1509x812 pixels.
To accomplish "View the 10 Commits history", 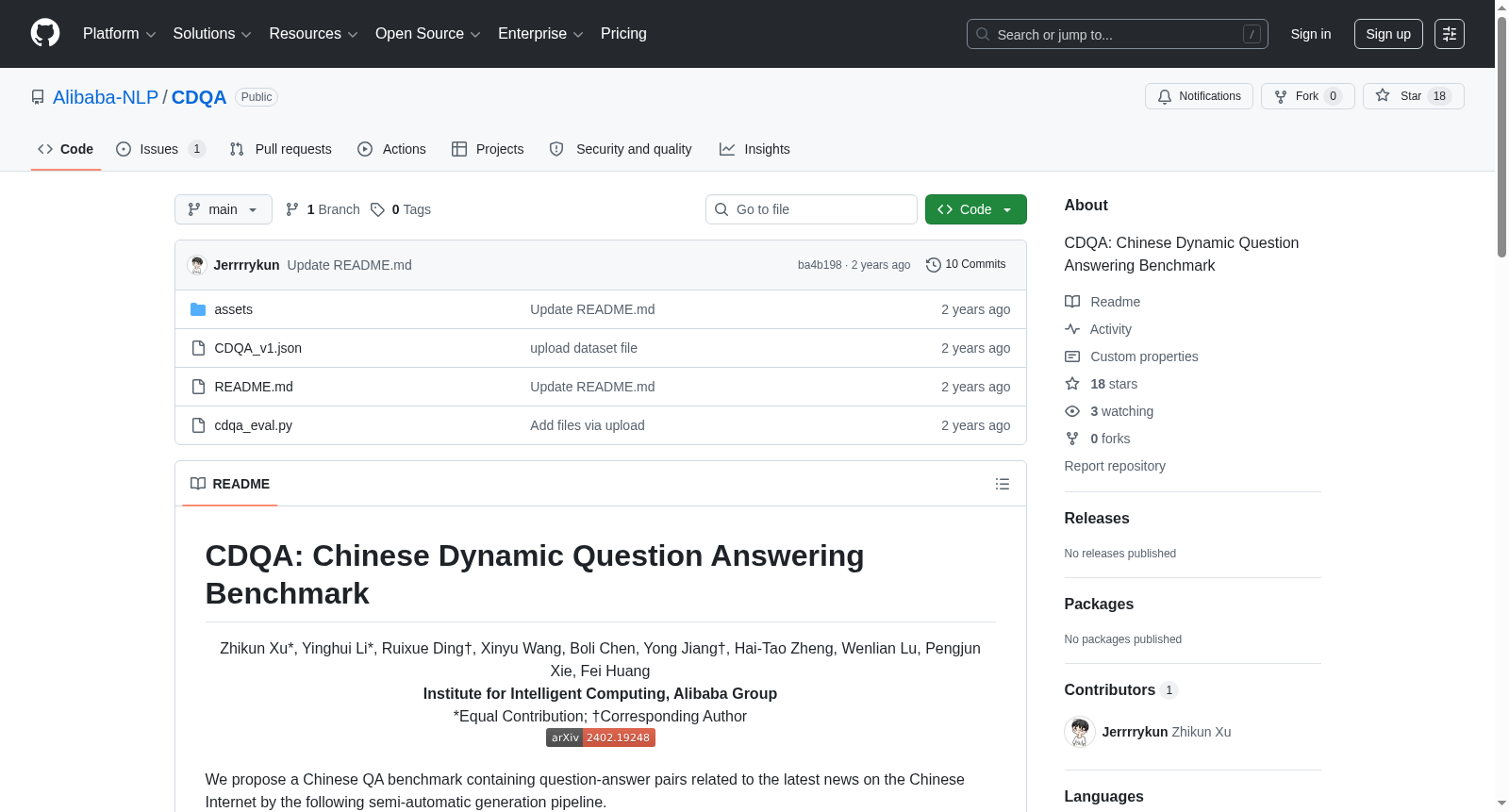I will point(966,265).
